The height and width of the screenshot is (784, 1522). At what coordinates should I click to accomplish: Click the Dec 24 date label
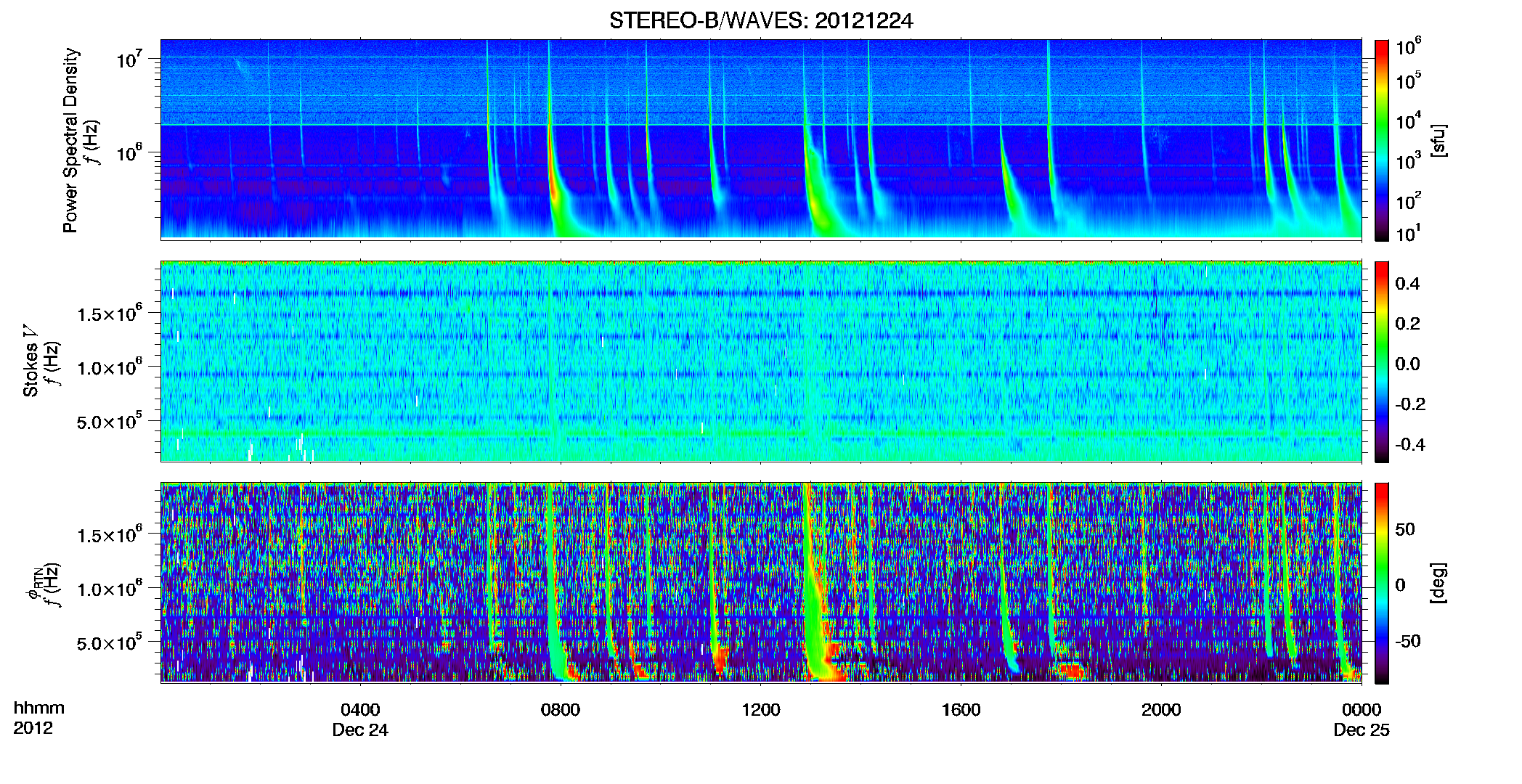point(360,730)
